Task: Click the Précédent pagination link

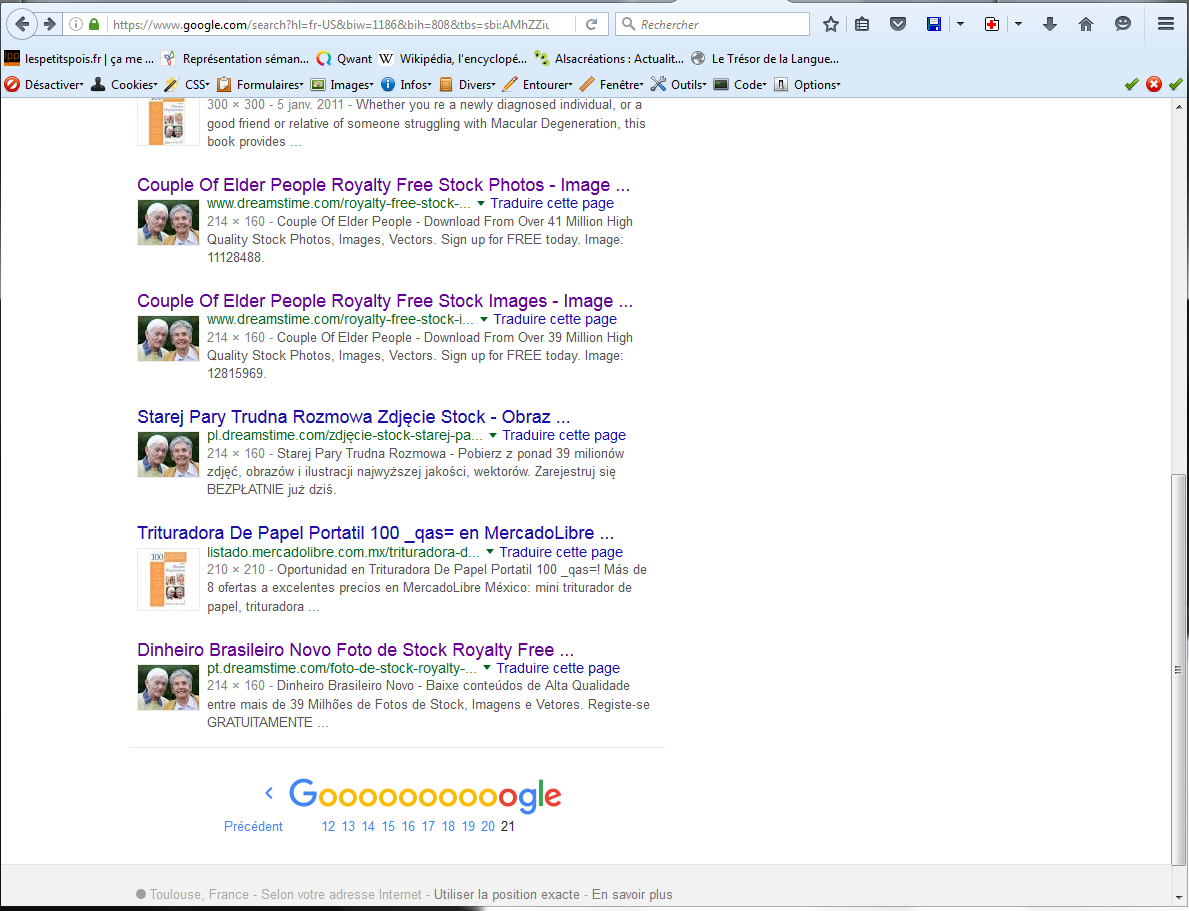Action: coord(253,826)
